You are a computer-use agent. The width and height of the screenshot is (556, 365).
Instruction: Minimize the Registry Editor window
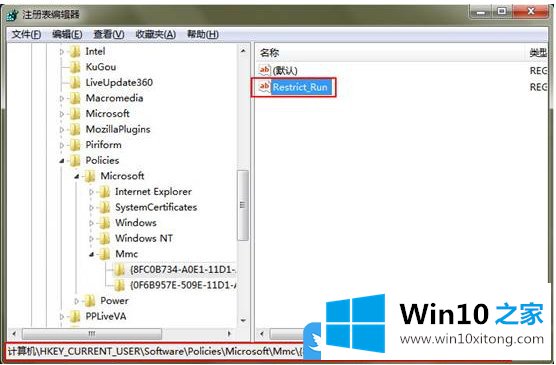pyautogui.click(x=481, y=12)
